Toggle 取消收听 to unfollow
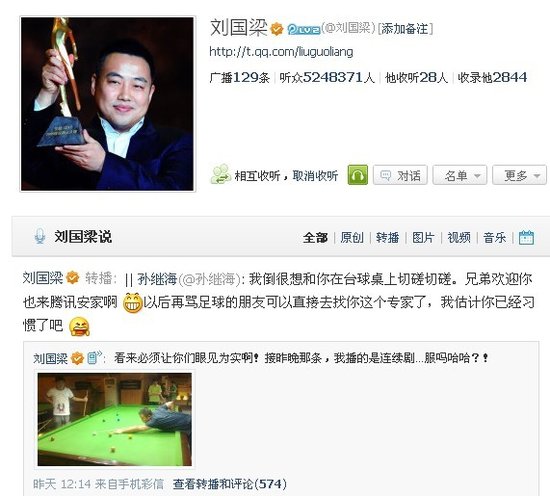 coord(315,176)
